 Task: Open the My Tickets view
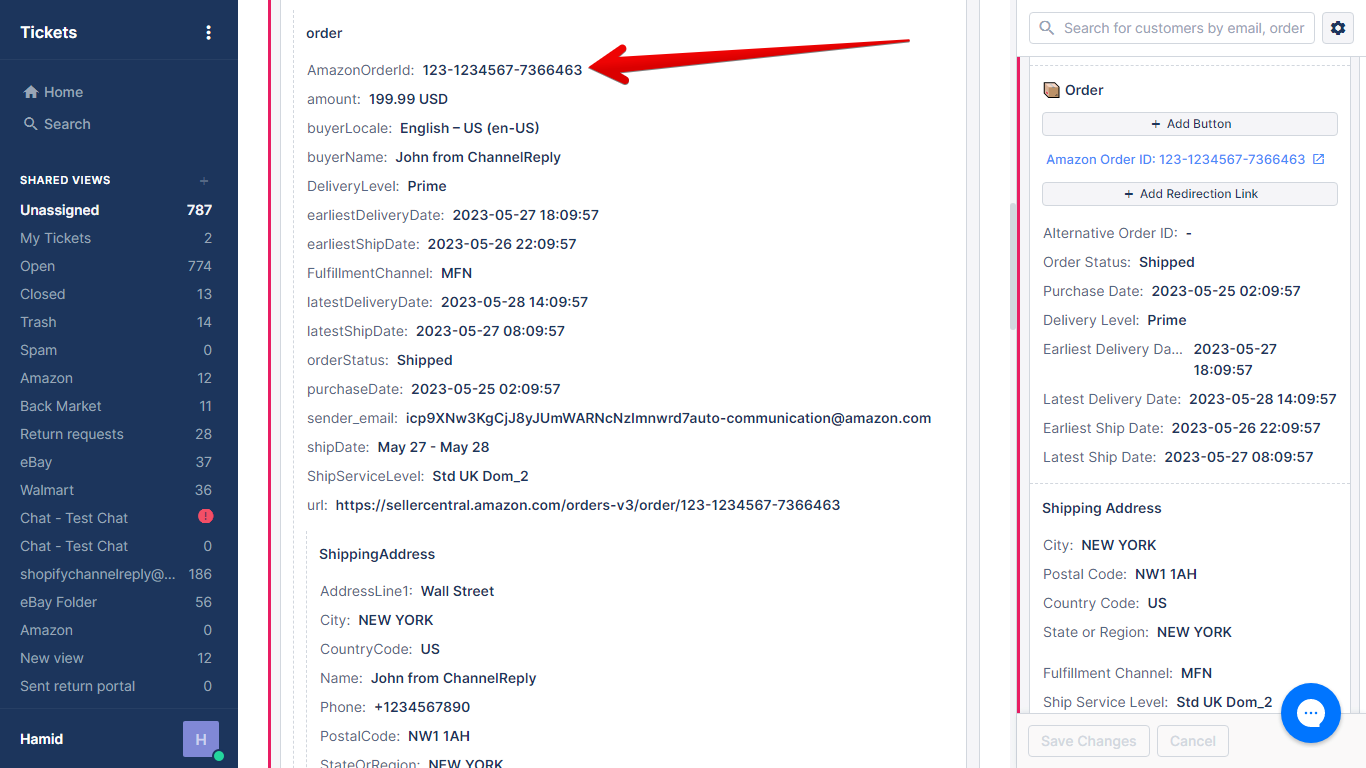pos(116,238)
